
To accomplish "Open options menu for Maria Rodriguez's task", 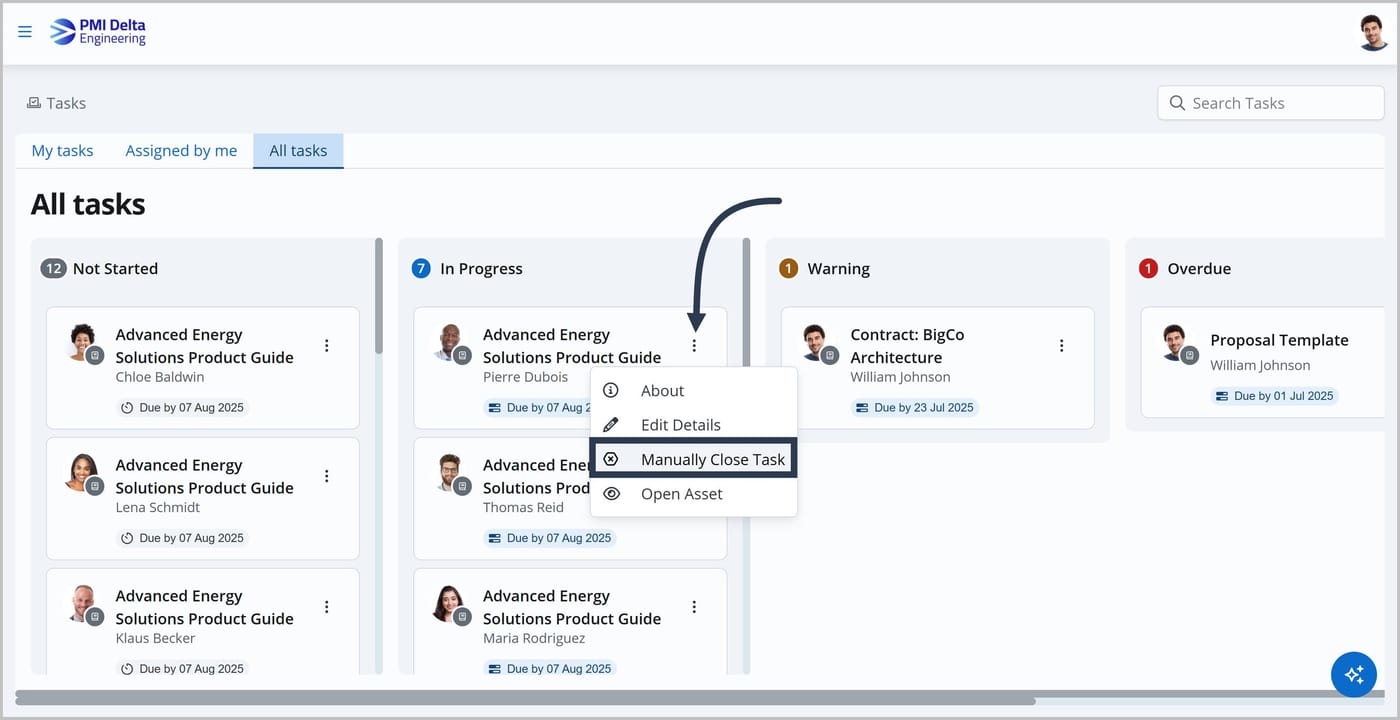I will click(x=694, y=607).
